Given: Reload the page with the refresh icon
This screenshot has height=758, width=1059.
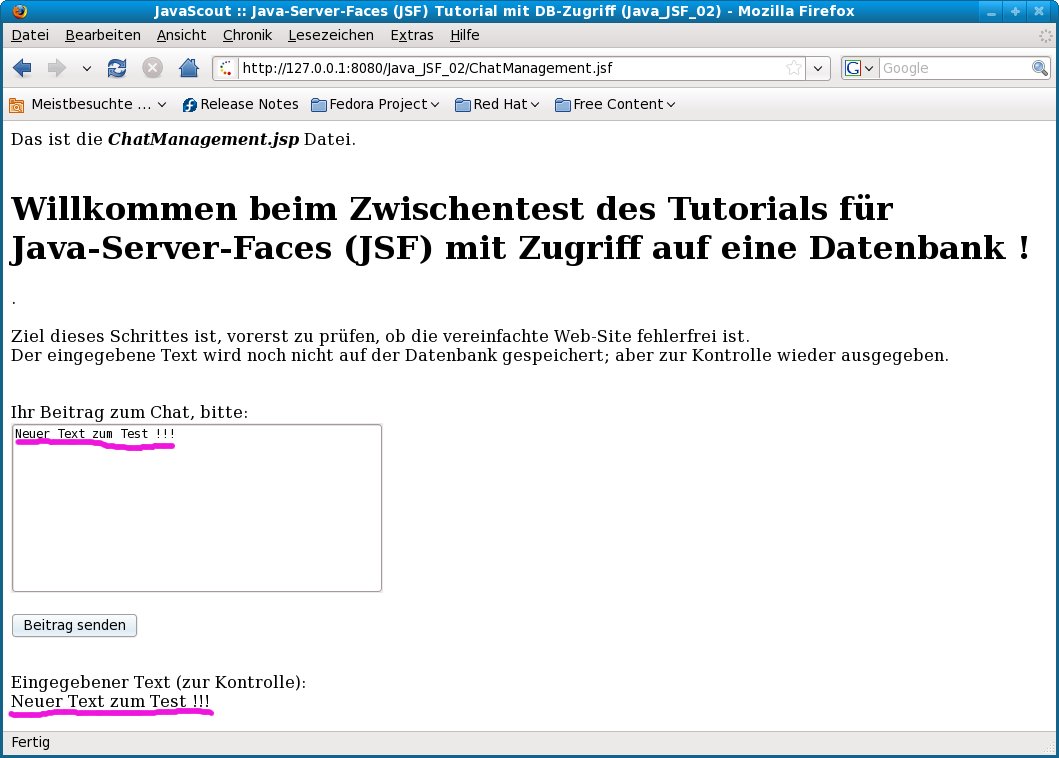Looking at the screenshot, I should 117,68.
